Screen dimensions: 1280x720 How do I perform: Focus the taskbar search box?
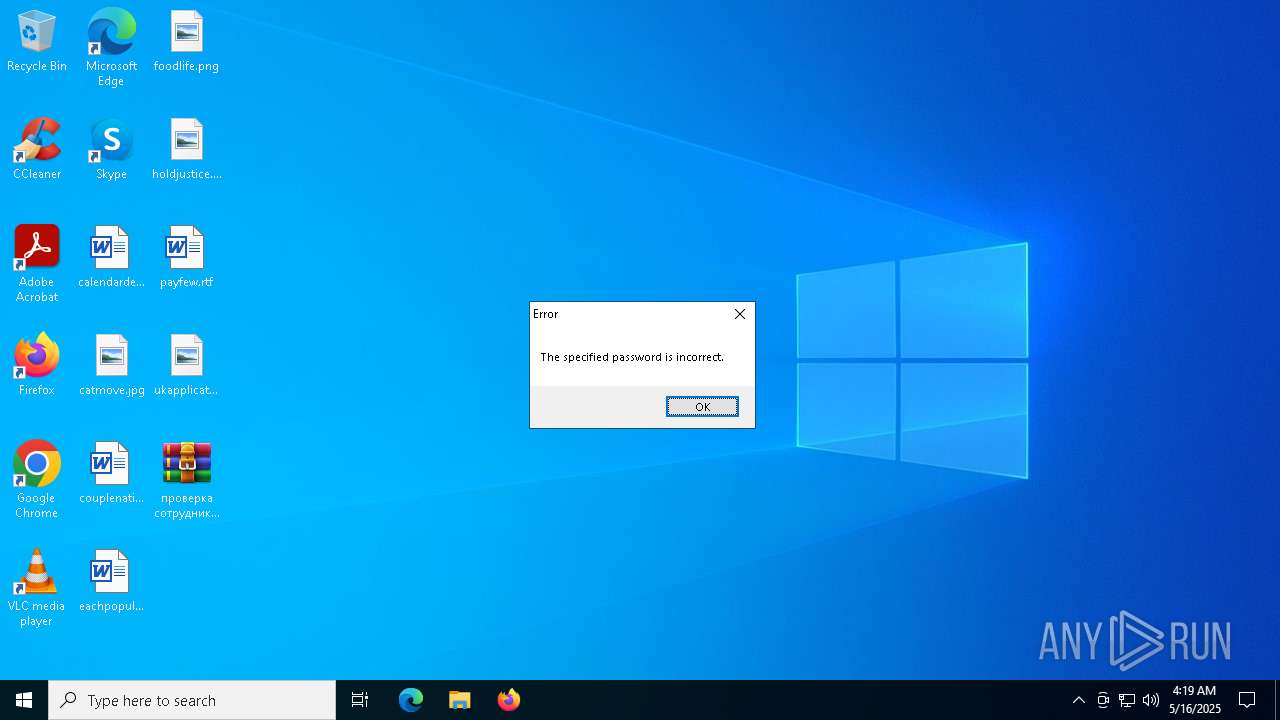[192, 700]
